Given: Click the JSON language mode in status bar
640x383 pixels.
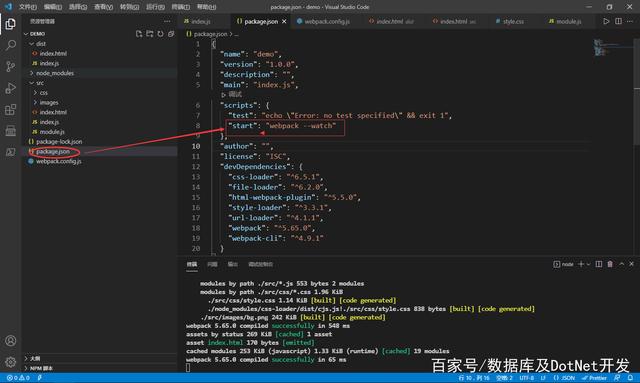Looking at the screenshot, I should 564,378.
